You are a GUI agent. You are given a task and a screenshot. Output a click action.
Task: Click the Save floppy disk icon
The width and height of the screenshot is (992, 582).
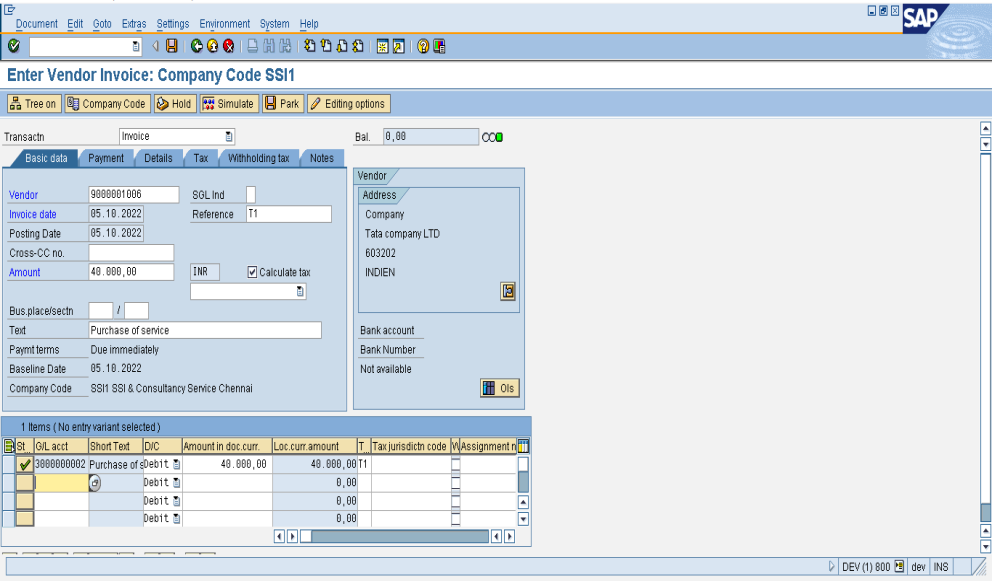click(172, 47)
